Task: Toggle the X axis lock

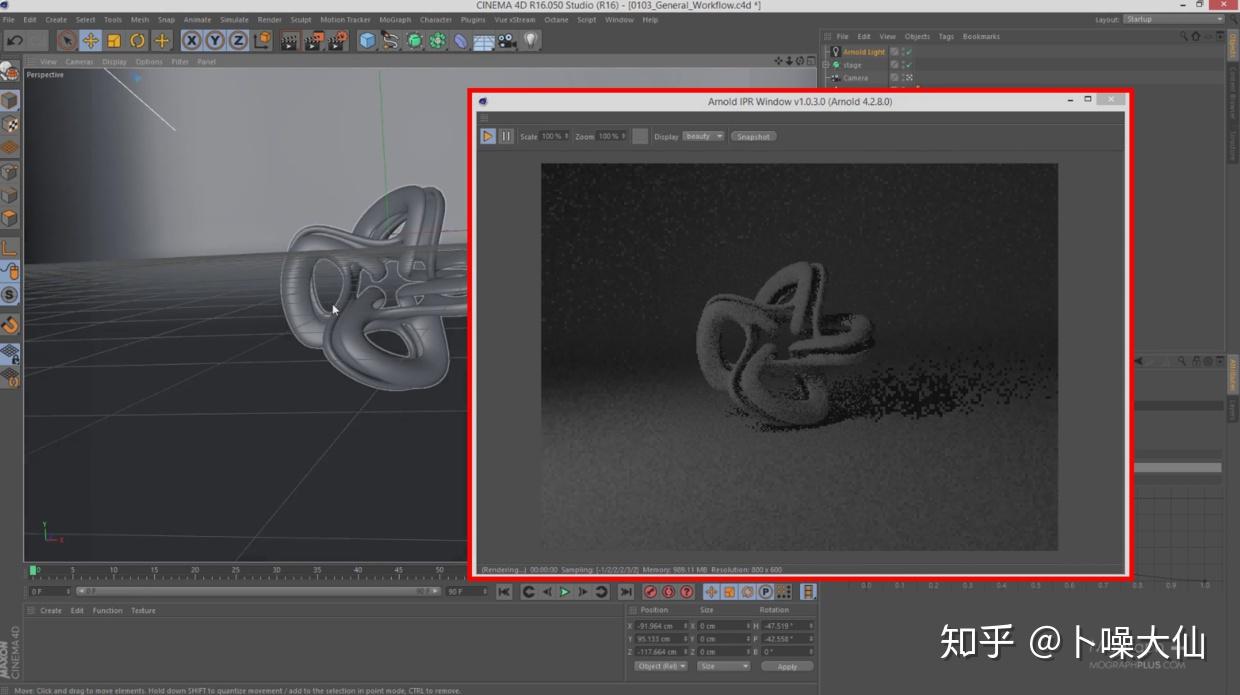Action: tap(194, 40)
